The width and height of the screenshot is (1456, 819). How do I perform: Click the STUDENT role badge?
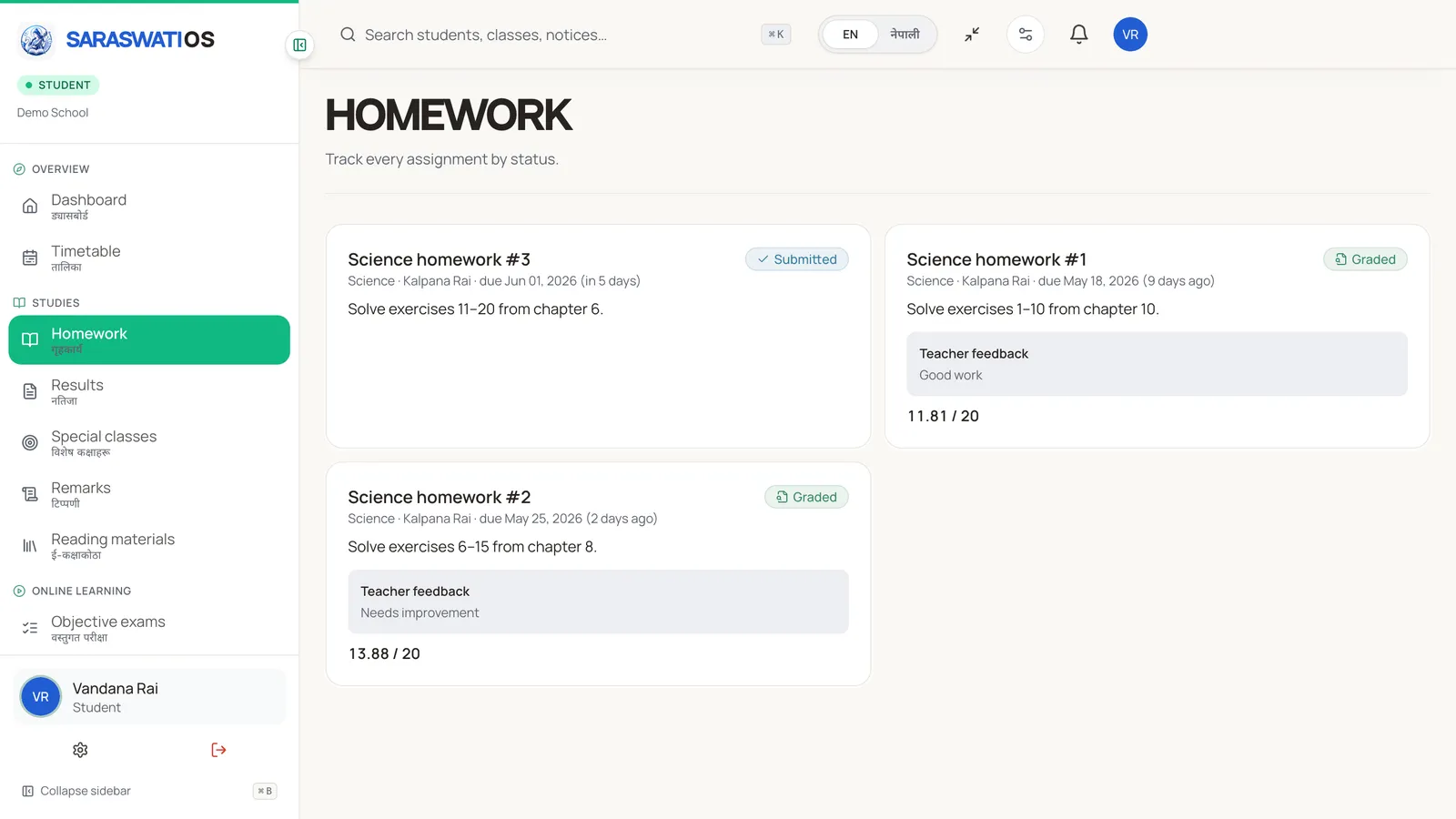(x=57, y=85)
